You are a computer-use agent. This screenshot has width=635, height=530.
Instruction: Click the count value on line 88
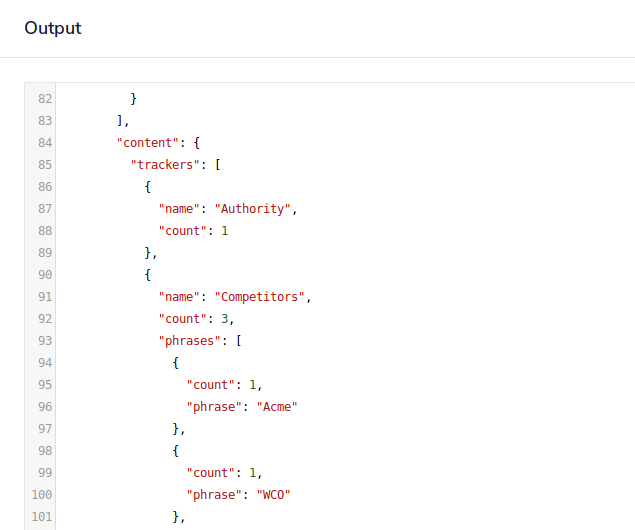pos(225,231)
